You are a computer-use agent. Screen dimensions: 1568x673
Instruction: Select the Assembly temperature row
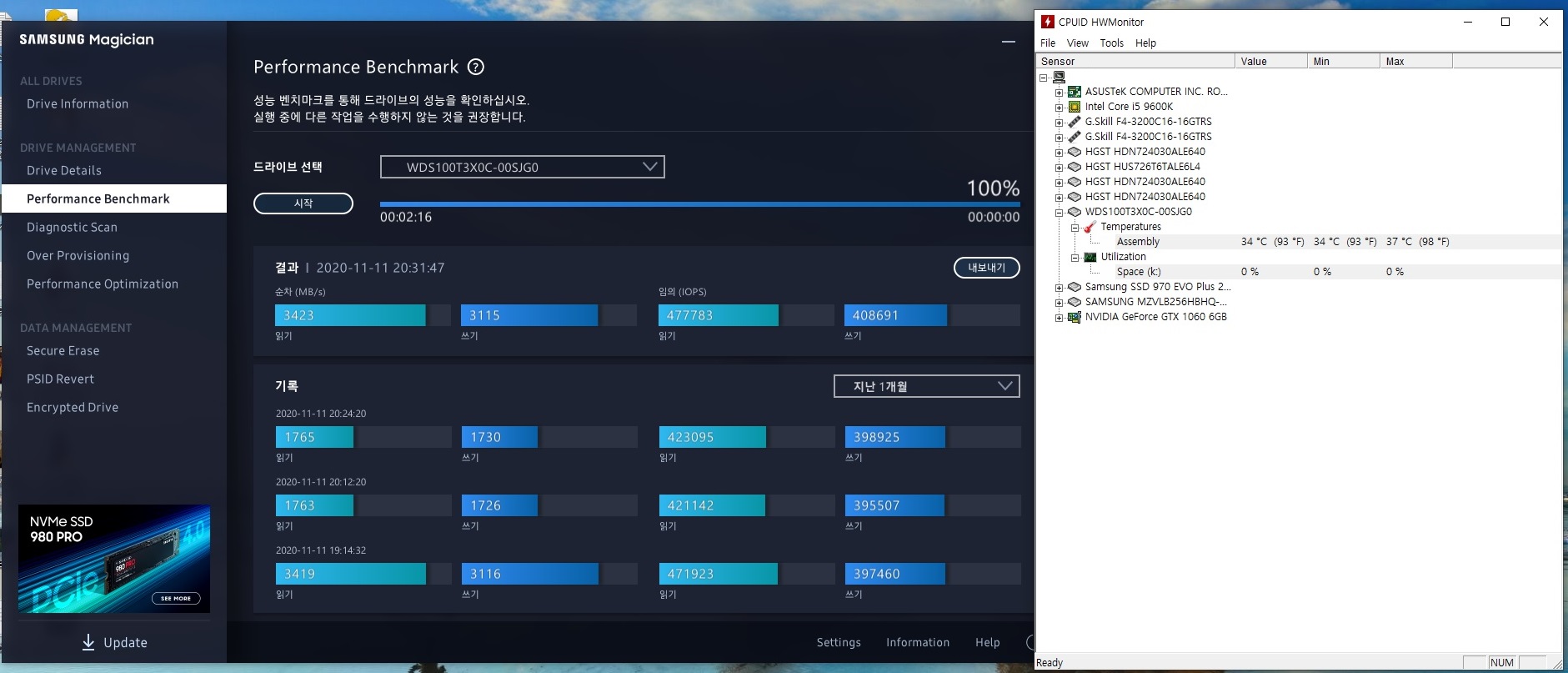pos(1298,242)
